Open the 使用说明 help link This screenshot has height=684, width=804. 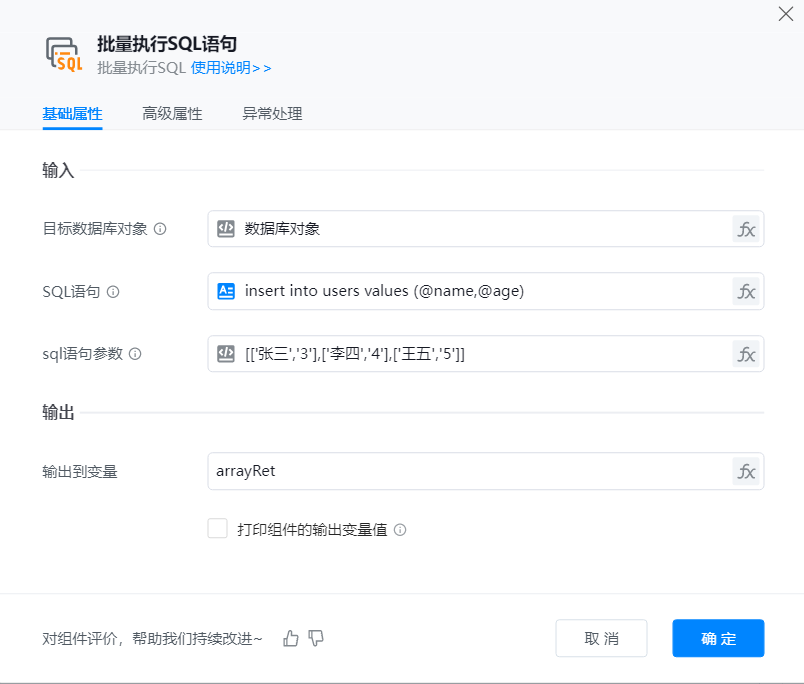tap(231, 68)
